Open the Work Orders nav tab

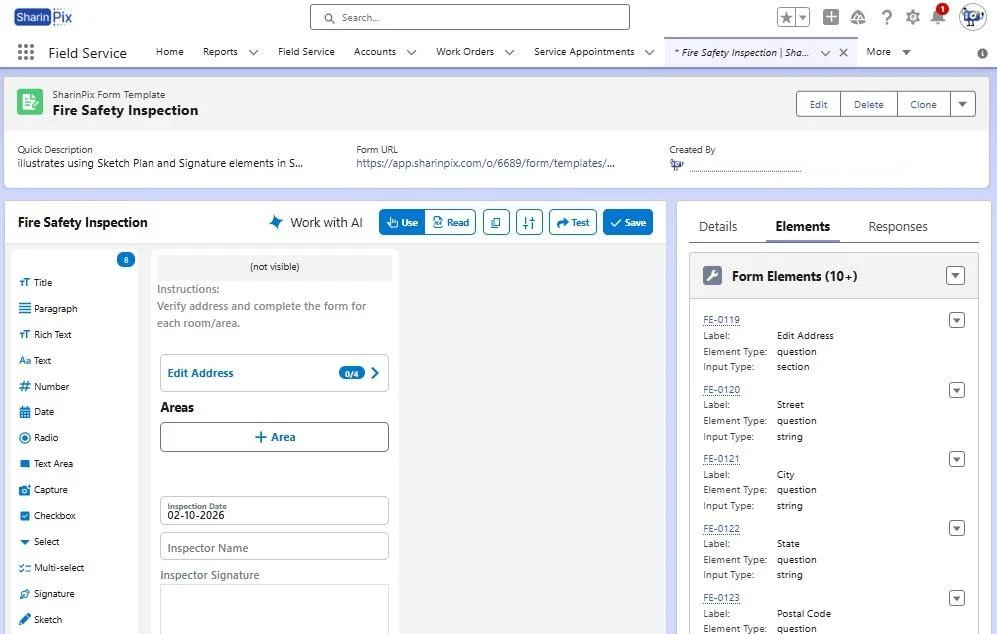coord(464,52)
